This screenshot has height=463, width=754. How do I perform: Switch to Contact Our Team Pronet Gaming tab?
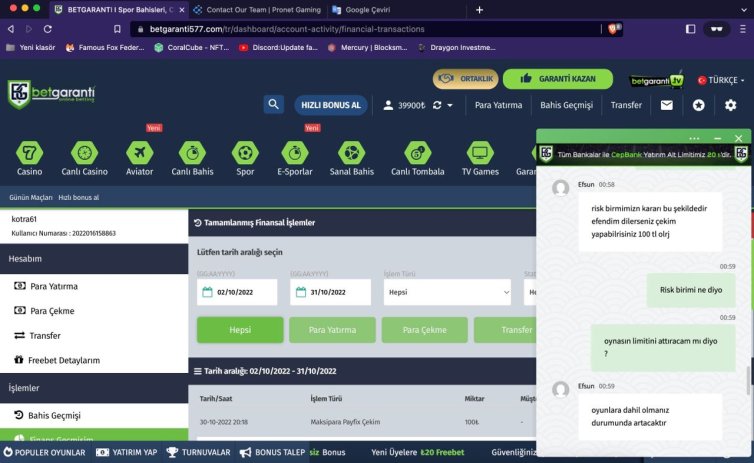tap(257, 10)
